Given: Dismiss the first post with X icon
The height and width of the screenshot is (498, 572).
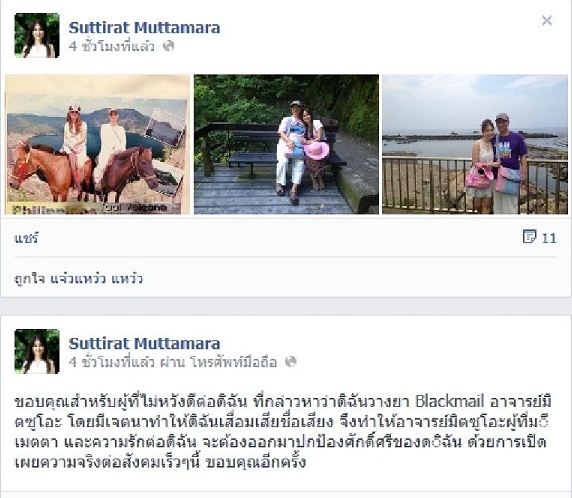Looking at the screenshot, I should [x=546, y=20].
